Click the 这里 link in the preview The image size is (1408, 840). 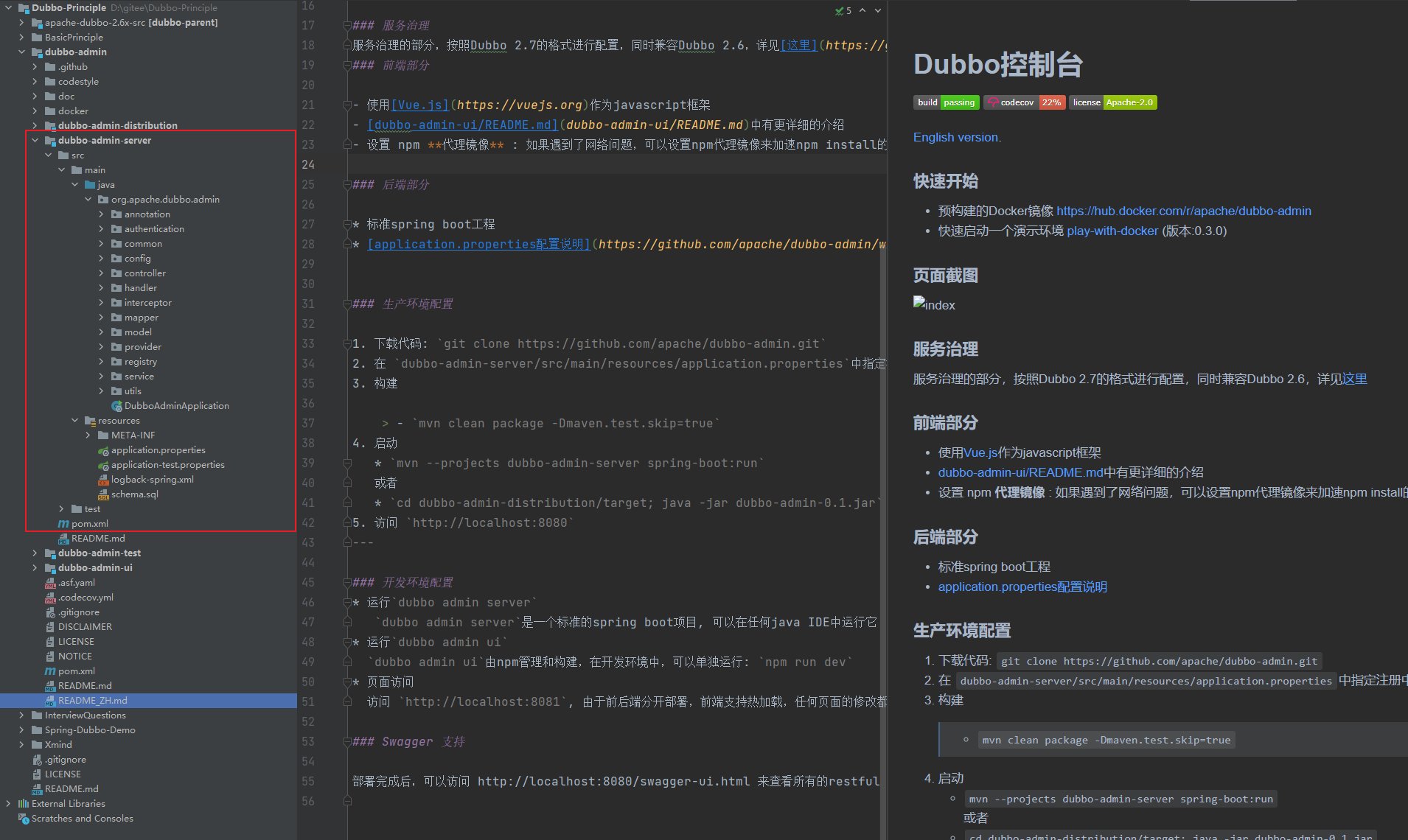(1354, 379)
